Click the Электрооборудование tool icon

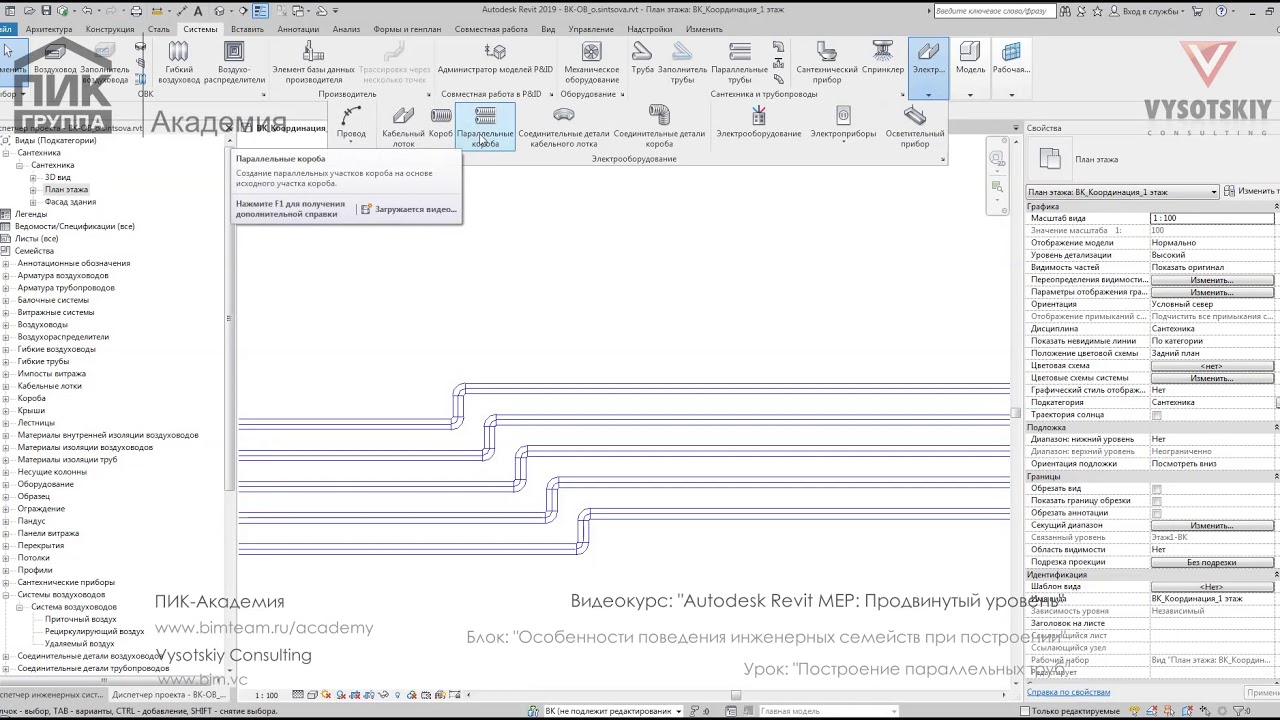coord(759,123)
